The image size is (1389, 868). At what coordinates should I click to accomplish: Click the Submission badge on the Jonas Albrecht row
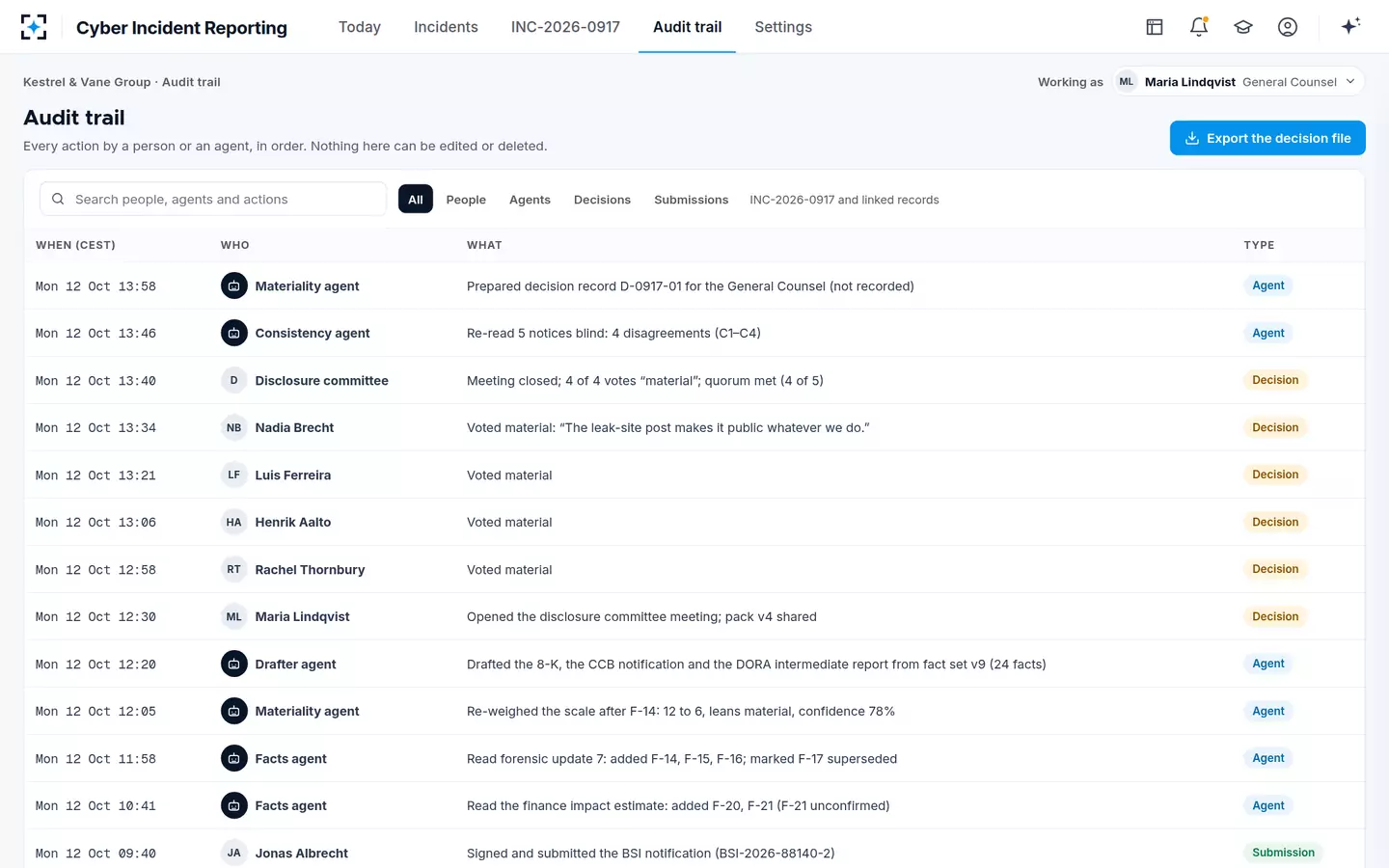click(1283, 853)
